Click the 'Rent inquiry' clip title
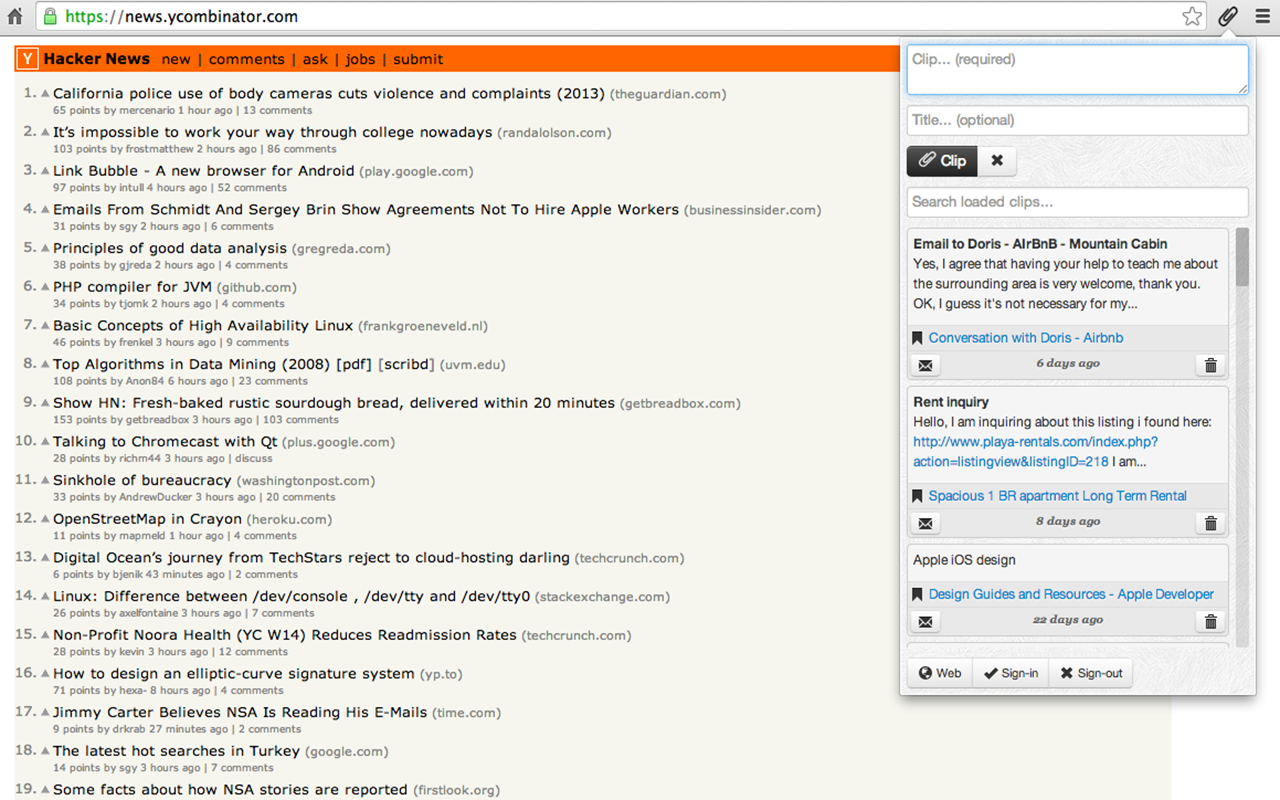 pos(951,402)
